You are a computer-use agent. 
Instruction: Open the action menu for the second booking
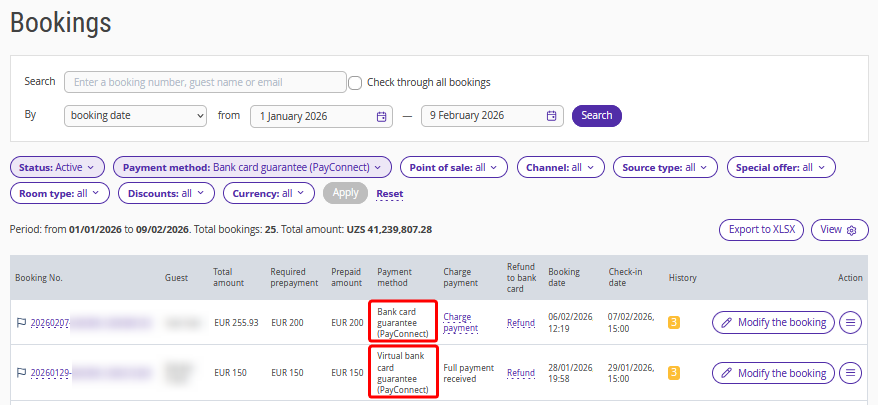[x=850, y=372]
